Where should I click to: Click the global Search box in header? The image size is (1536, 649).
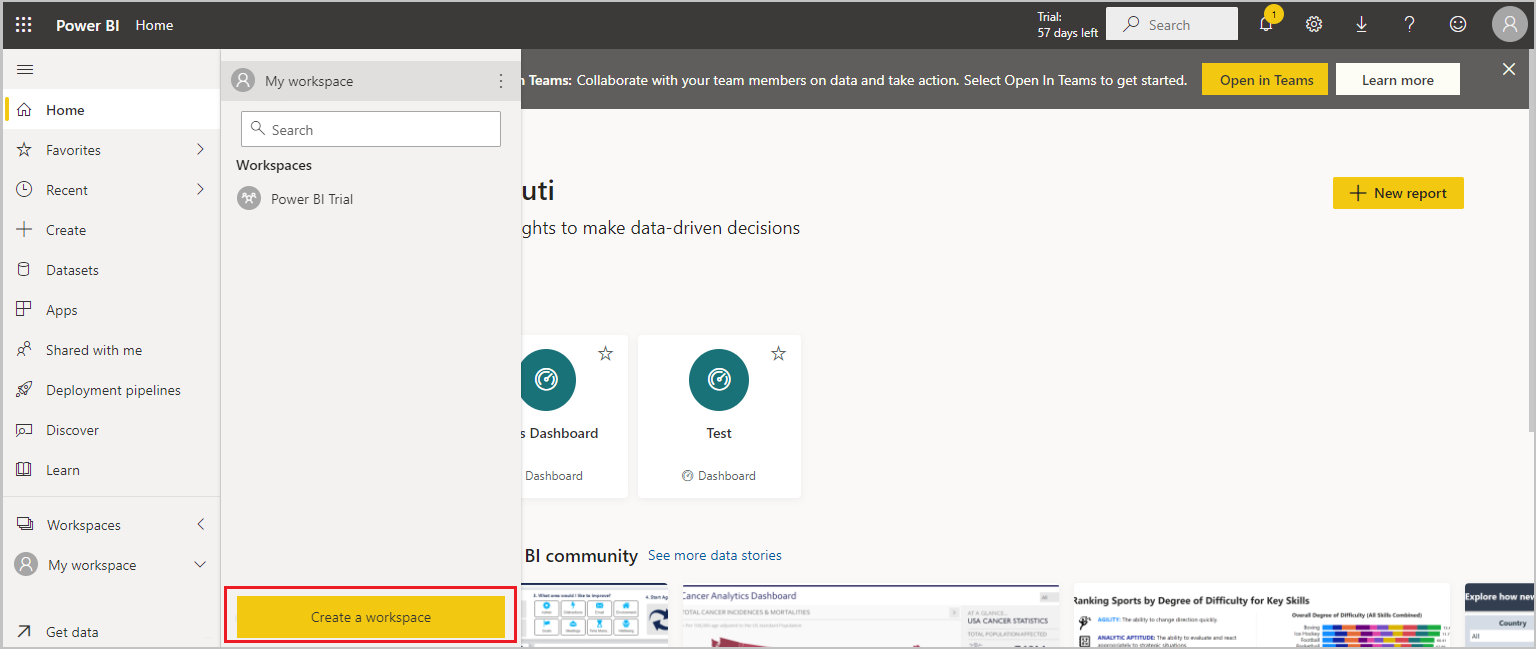tap(1172, 24)
